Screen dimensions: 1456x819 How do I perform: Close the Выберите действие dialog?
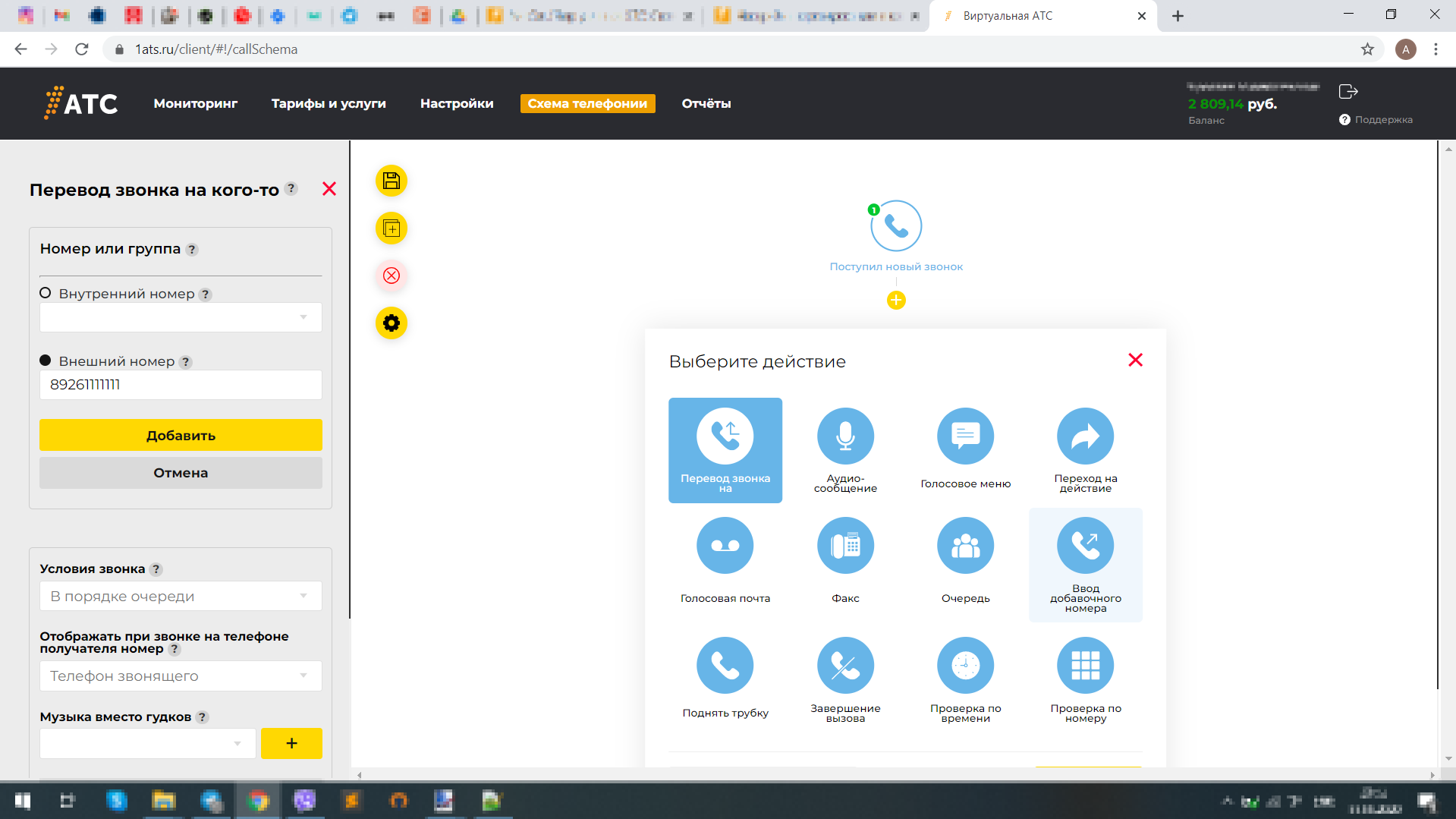point(1135,360)
